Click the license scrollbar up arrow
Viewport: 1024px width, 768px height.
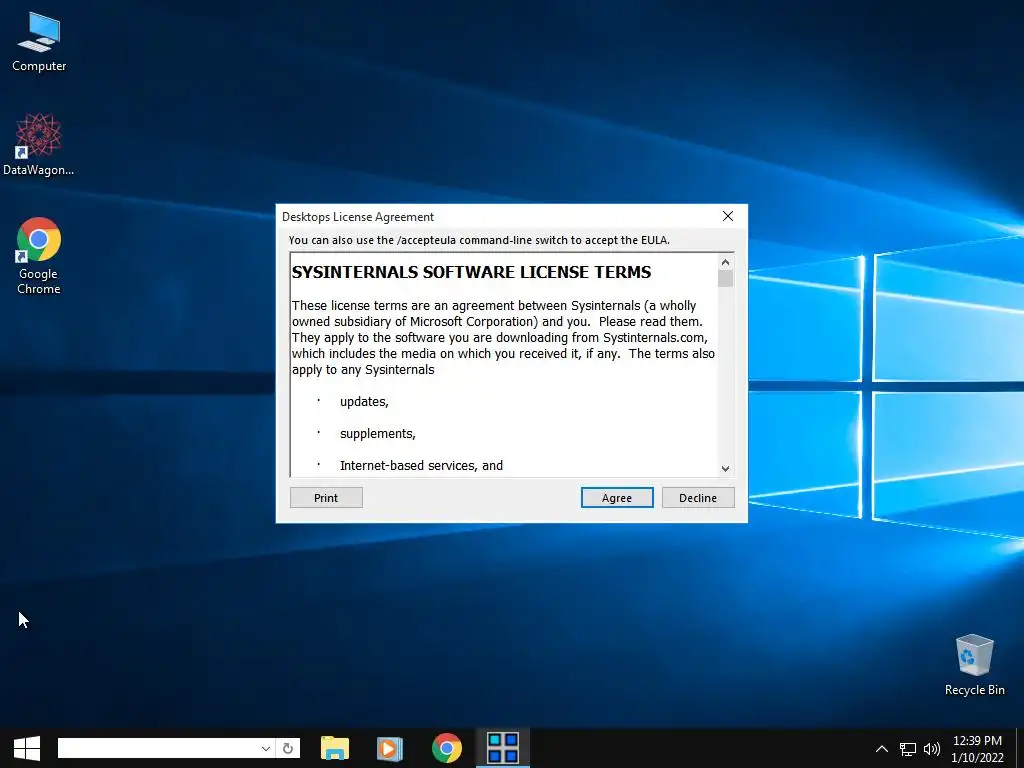coord(725,262)
